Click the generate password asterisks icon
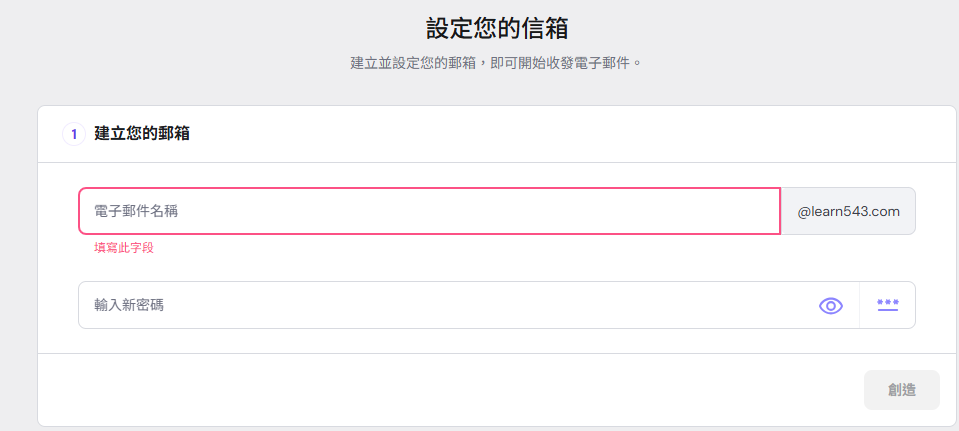The width and height of the screenshot is (959, 431). [887, 306]
